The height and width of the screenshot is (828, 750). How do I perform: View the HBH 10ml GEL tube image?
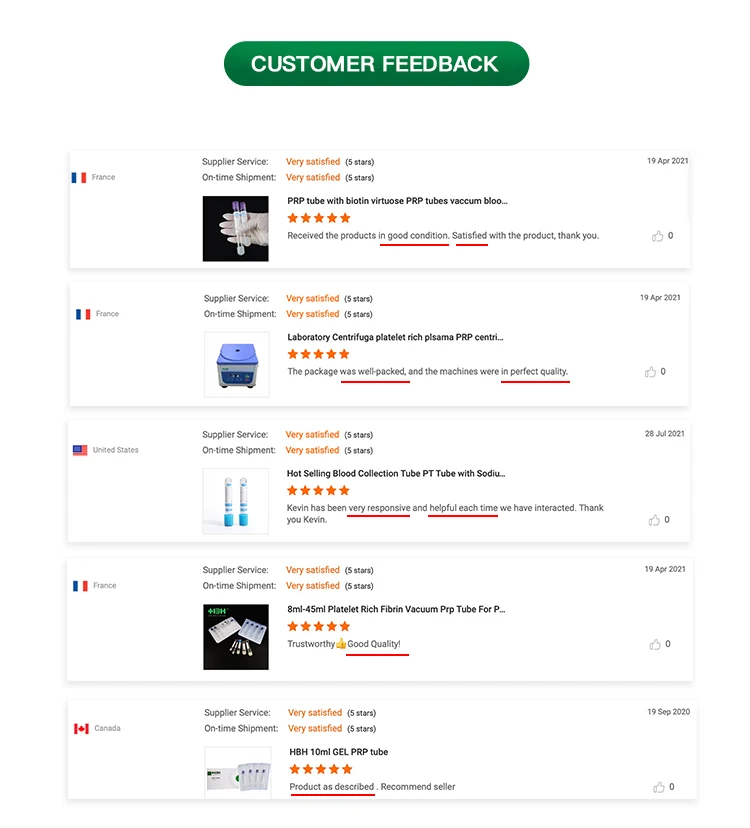238,772
